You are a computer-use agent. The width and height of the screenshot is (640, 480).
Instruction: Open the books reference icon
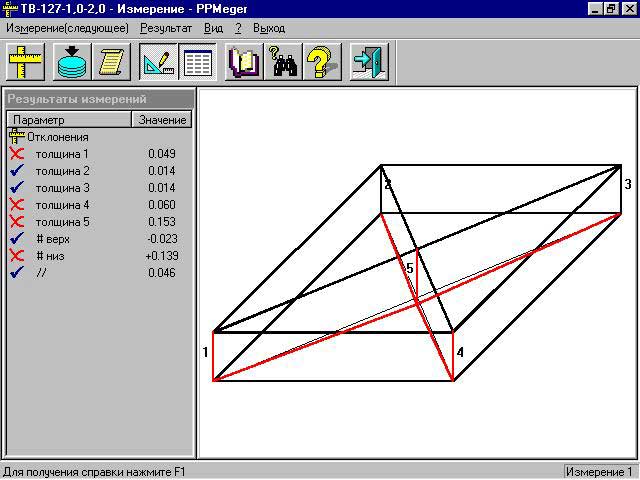point(244,62)
